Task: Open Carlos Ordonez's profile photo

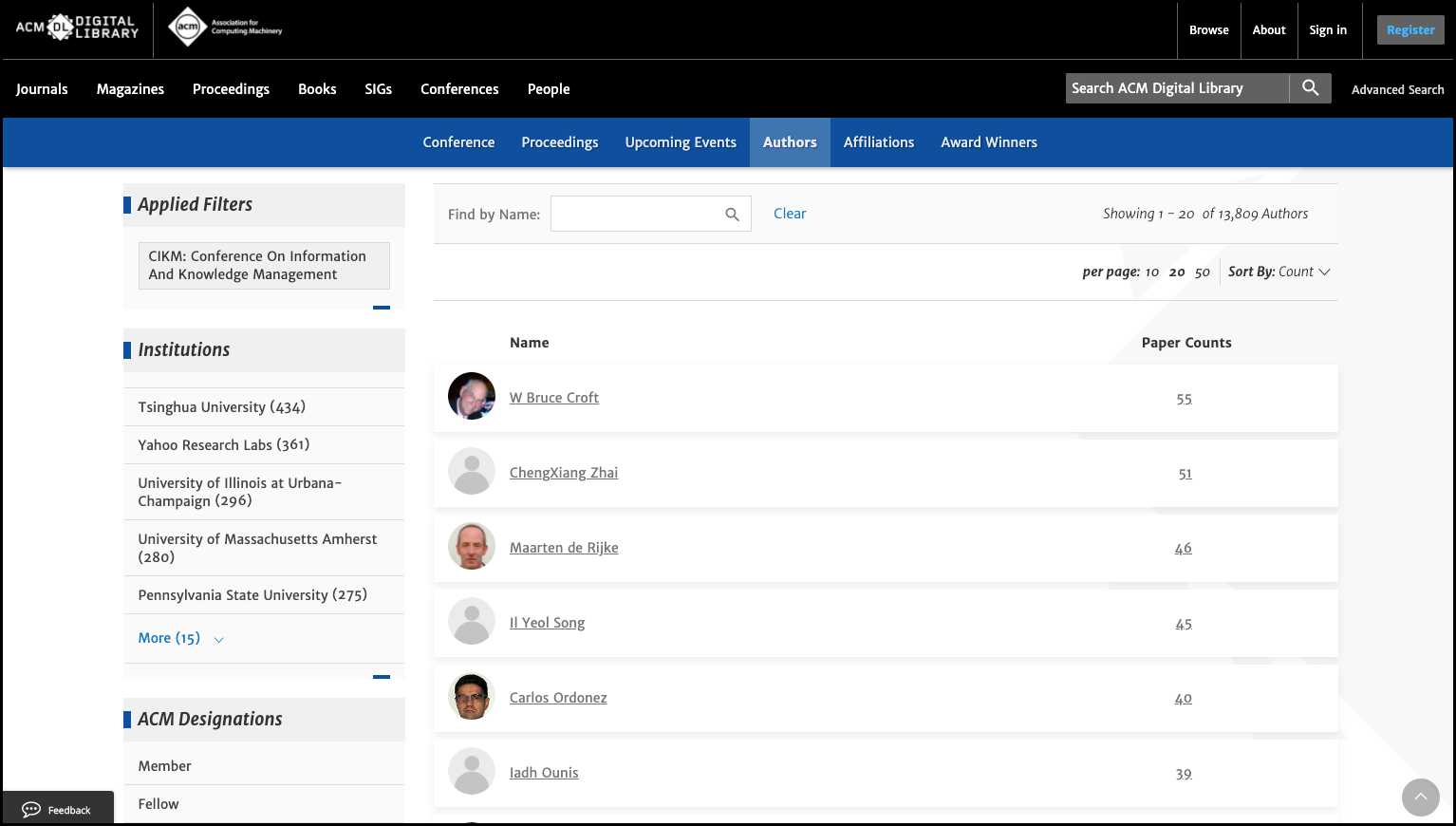Action: pyautogui.click(x=472, y=696)
